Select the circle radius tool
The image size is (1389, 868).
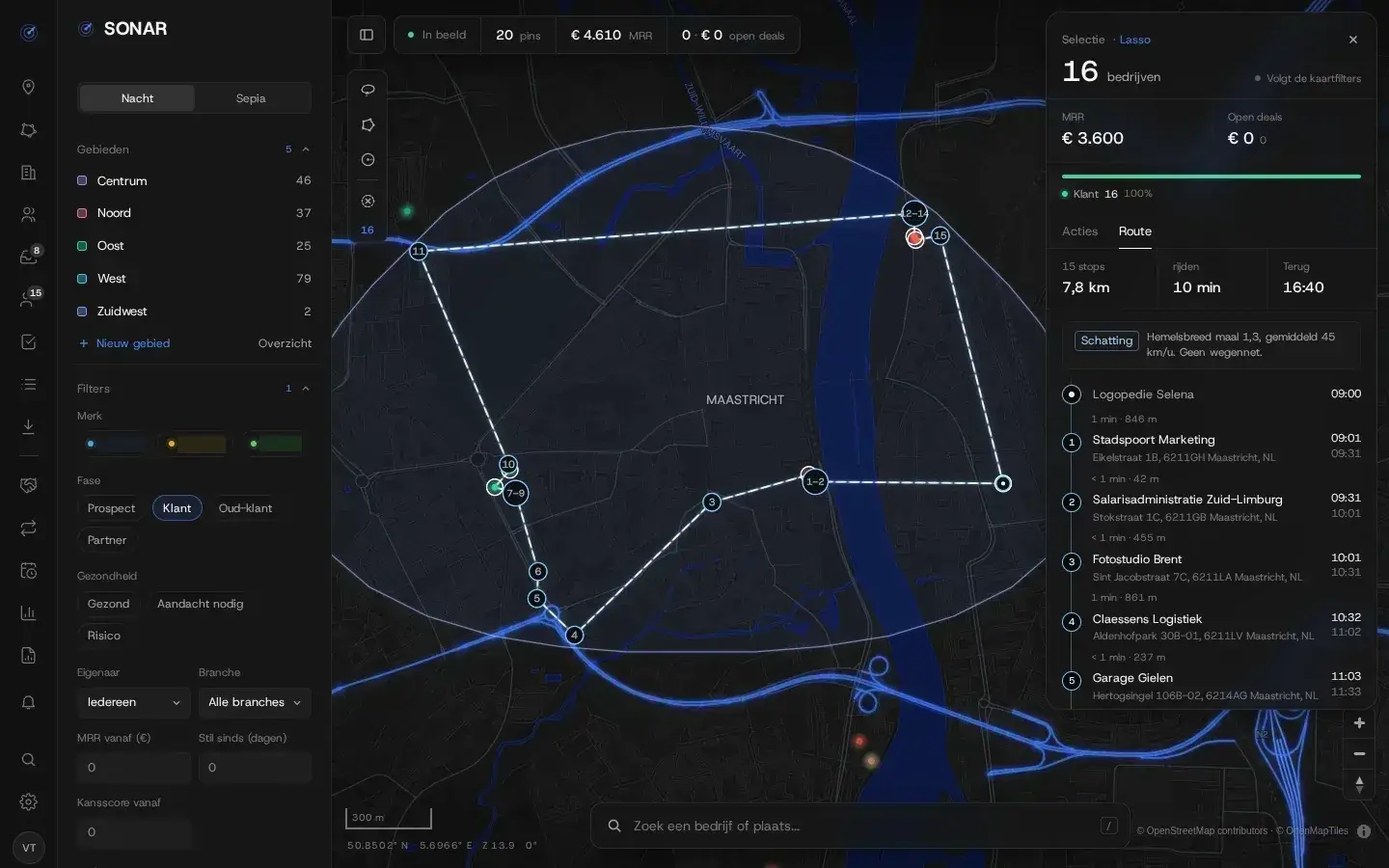pyautogui.click(x=368, y=160)
